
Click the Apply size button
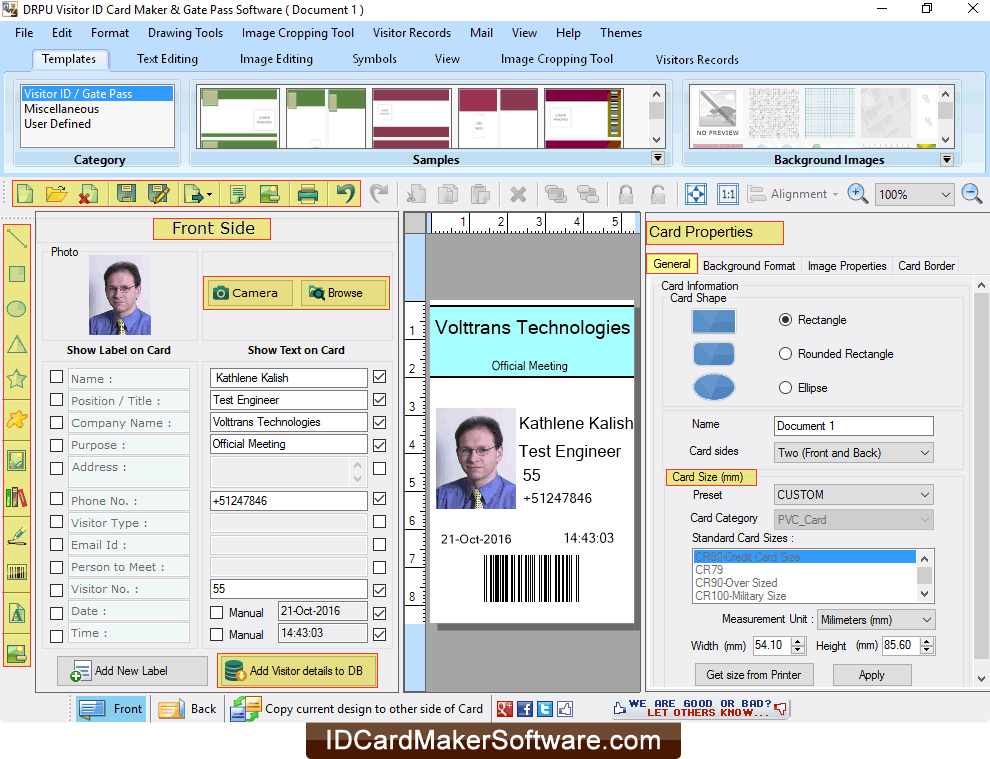tap(872, 675)
